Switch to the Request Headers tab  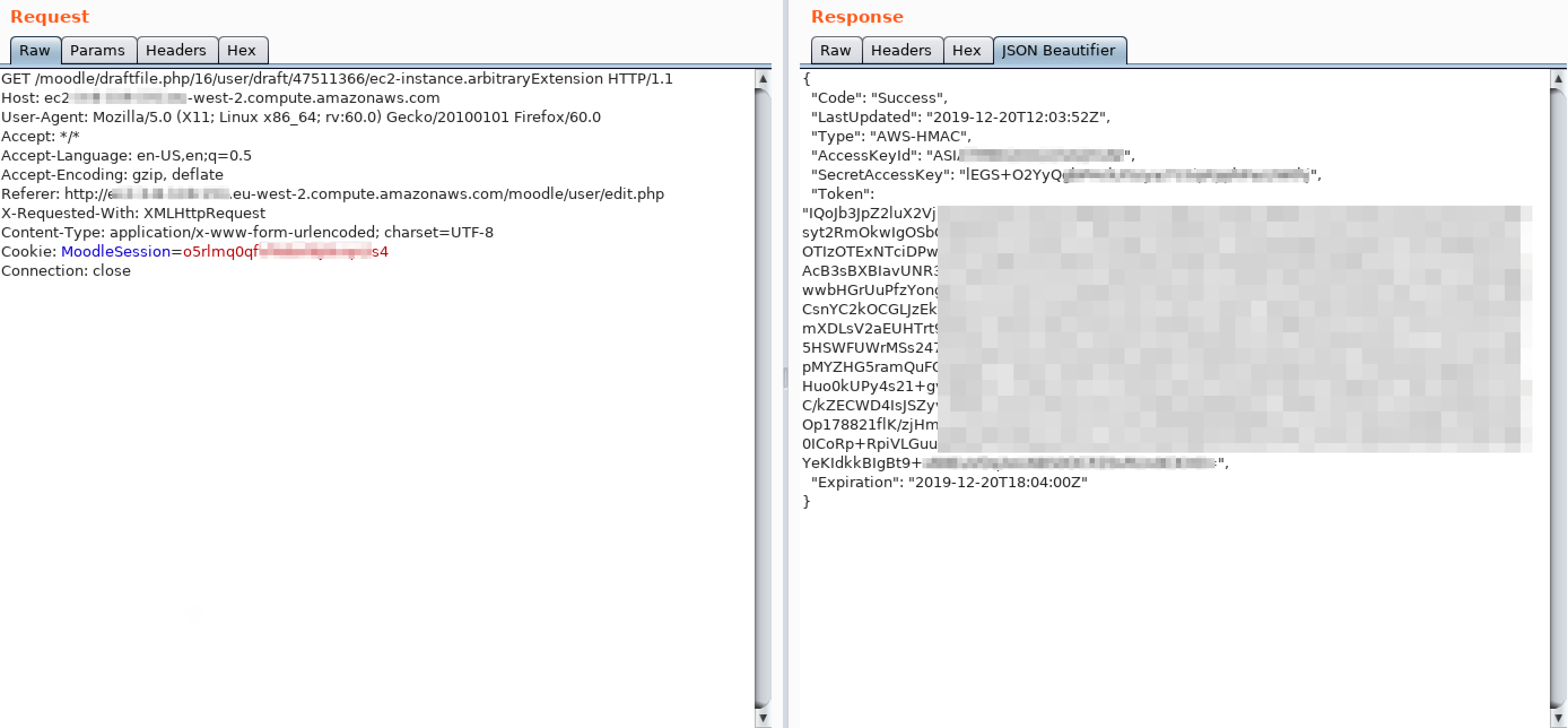[x=177, y=50]
